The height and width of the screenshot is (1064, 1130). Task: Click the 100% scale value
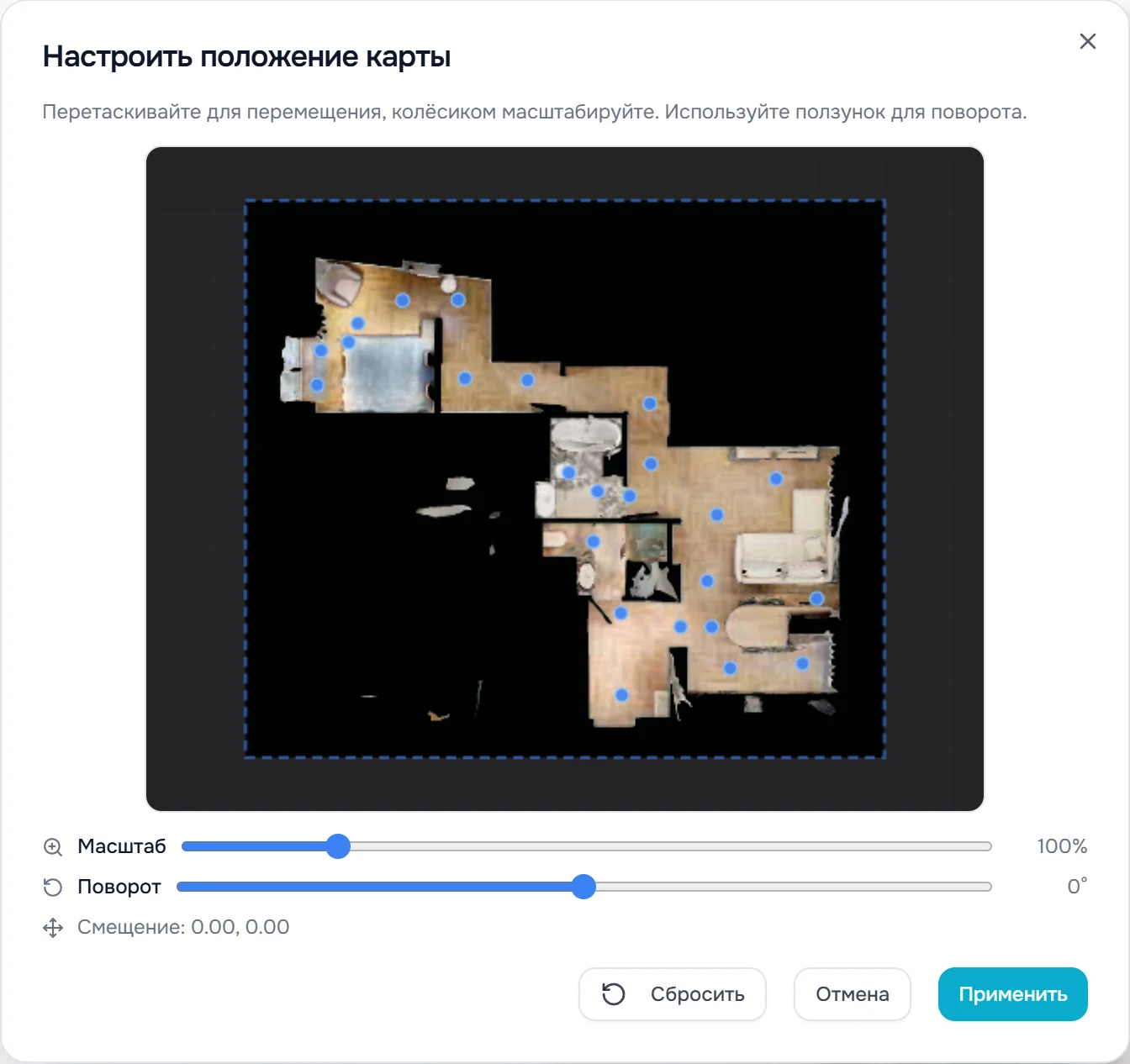pos(1062,846)
